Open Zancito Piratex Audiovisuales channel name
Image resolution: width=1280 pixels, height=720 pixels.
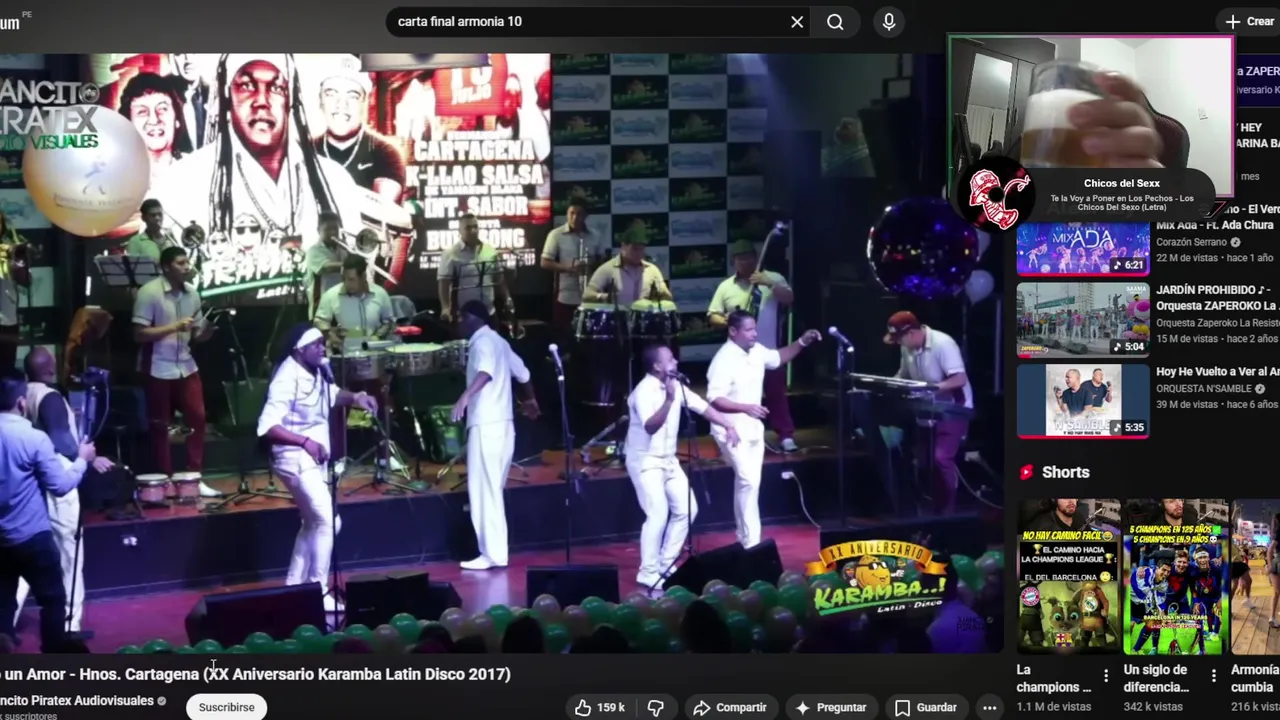click(77, 701)
